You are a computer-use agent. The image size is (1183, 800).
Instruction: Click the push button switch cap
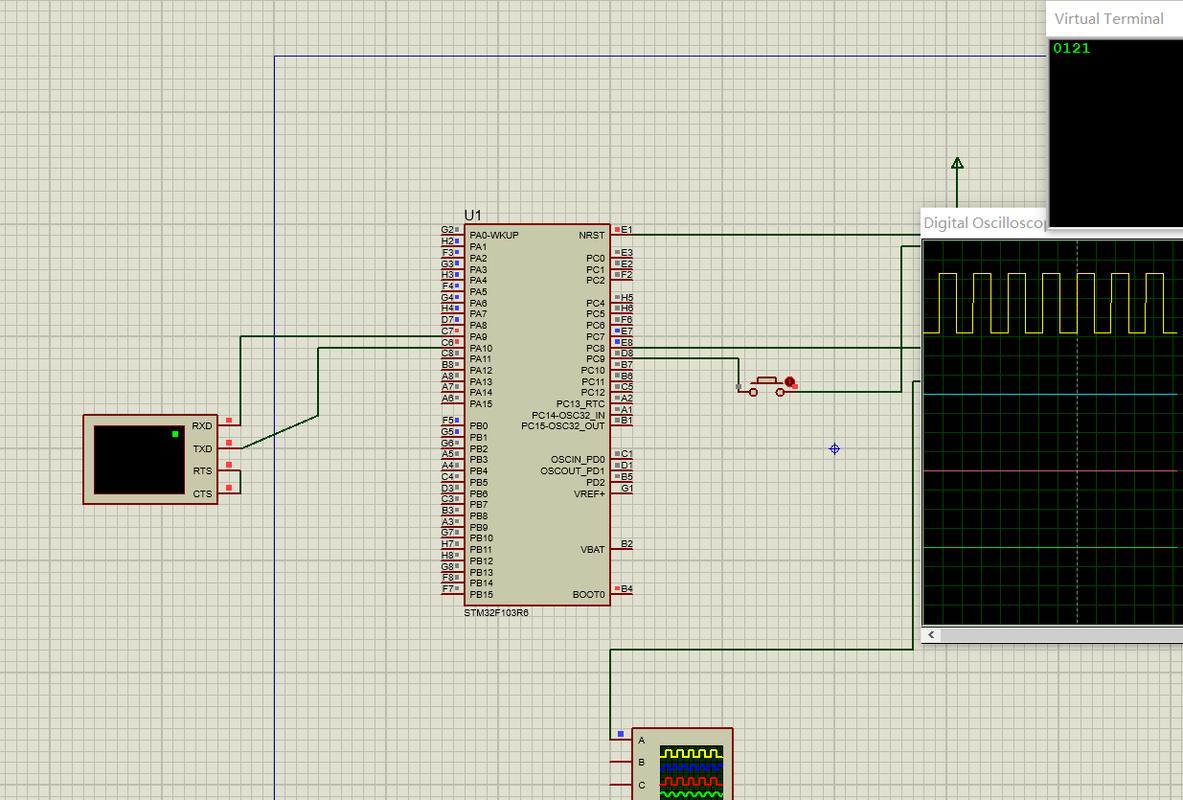click(768, 381)
